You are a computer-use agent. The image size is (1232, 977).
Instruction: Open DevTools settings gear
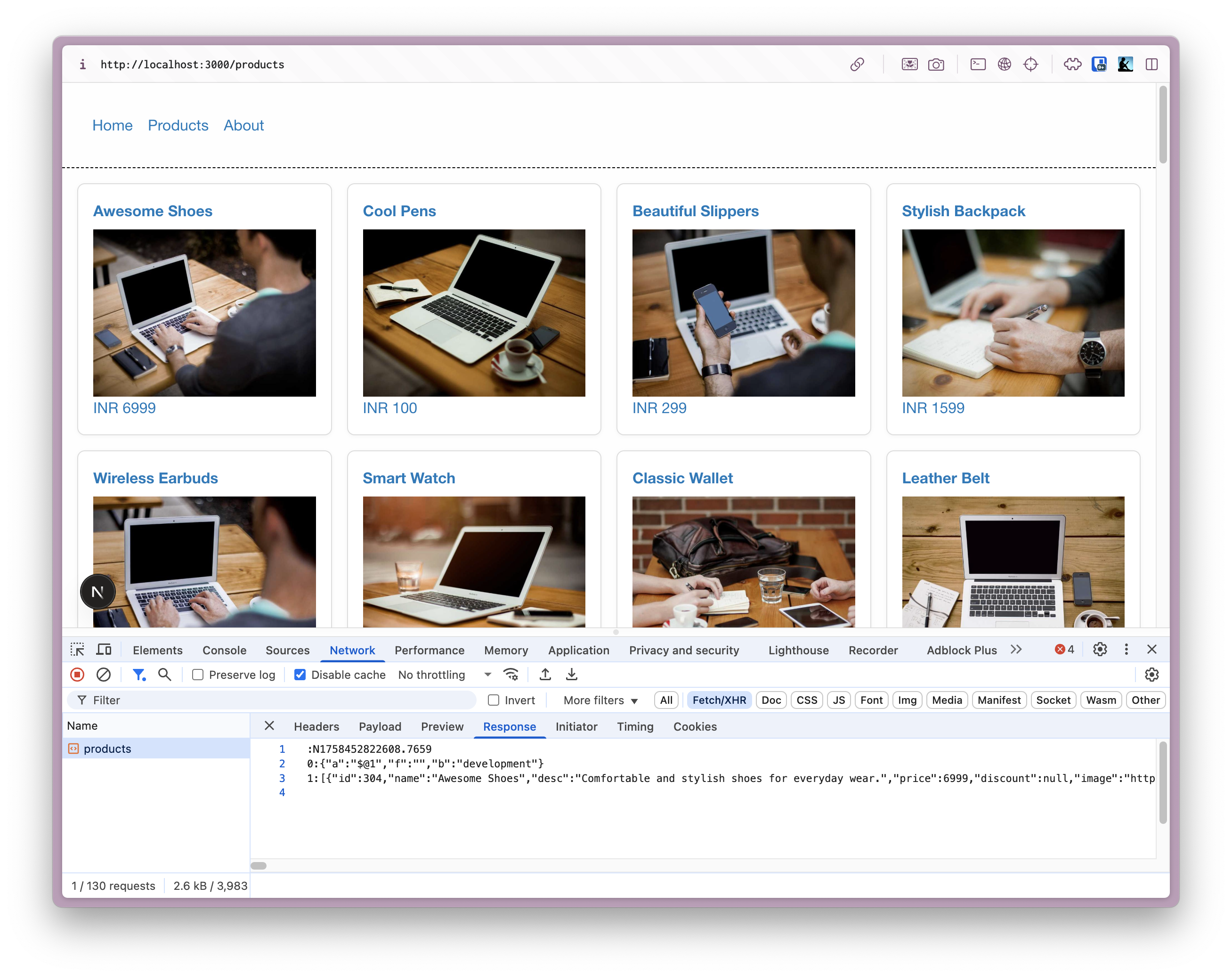(x=1100, y=650)
